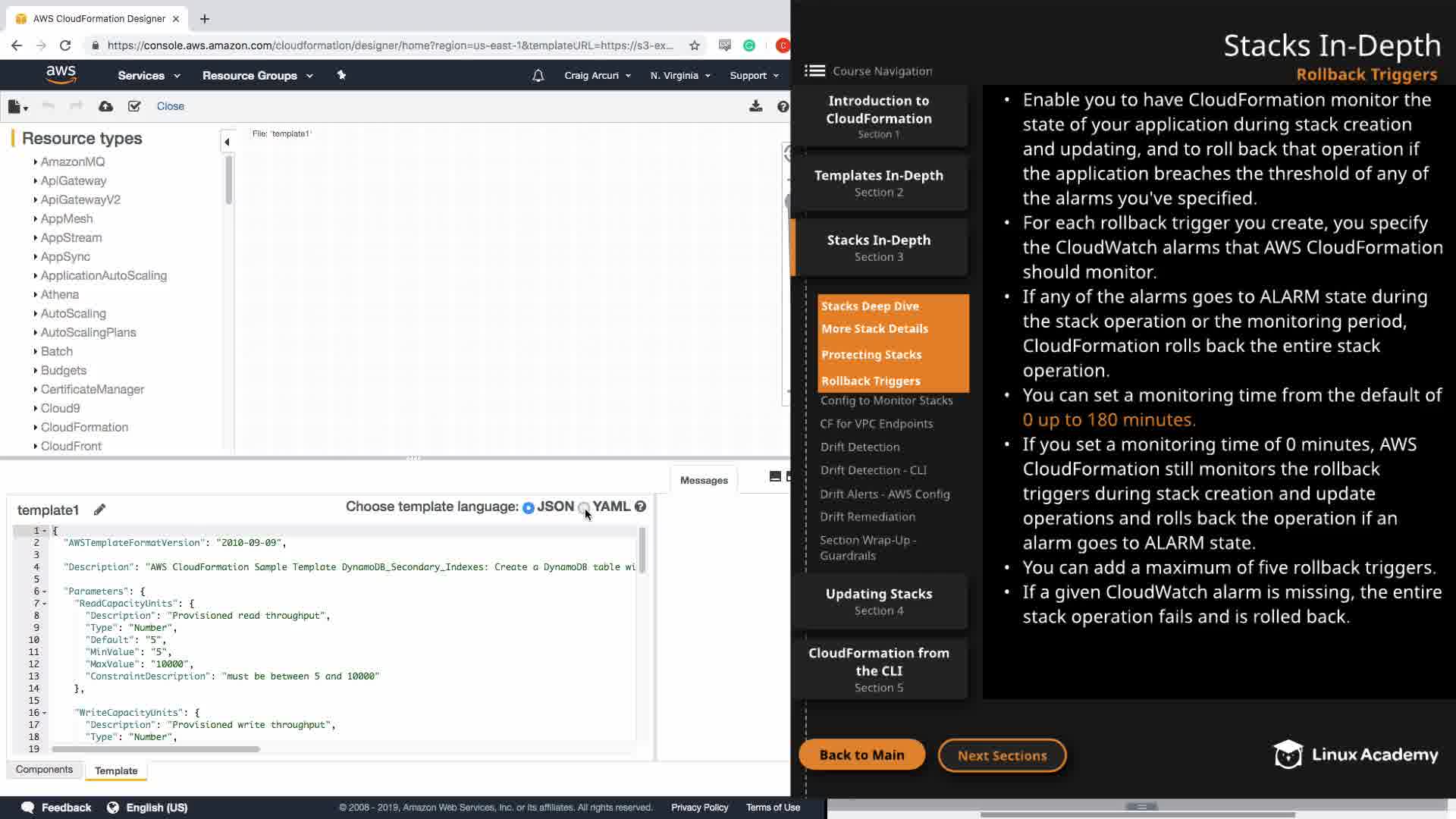This screenshot has height=819, width=1456.
Task: Open the N. Virginia region dropdown
Action: point(679,76)
